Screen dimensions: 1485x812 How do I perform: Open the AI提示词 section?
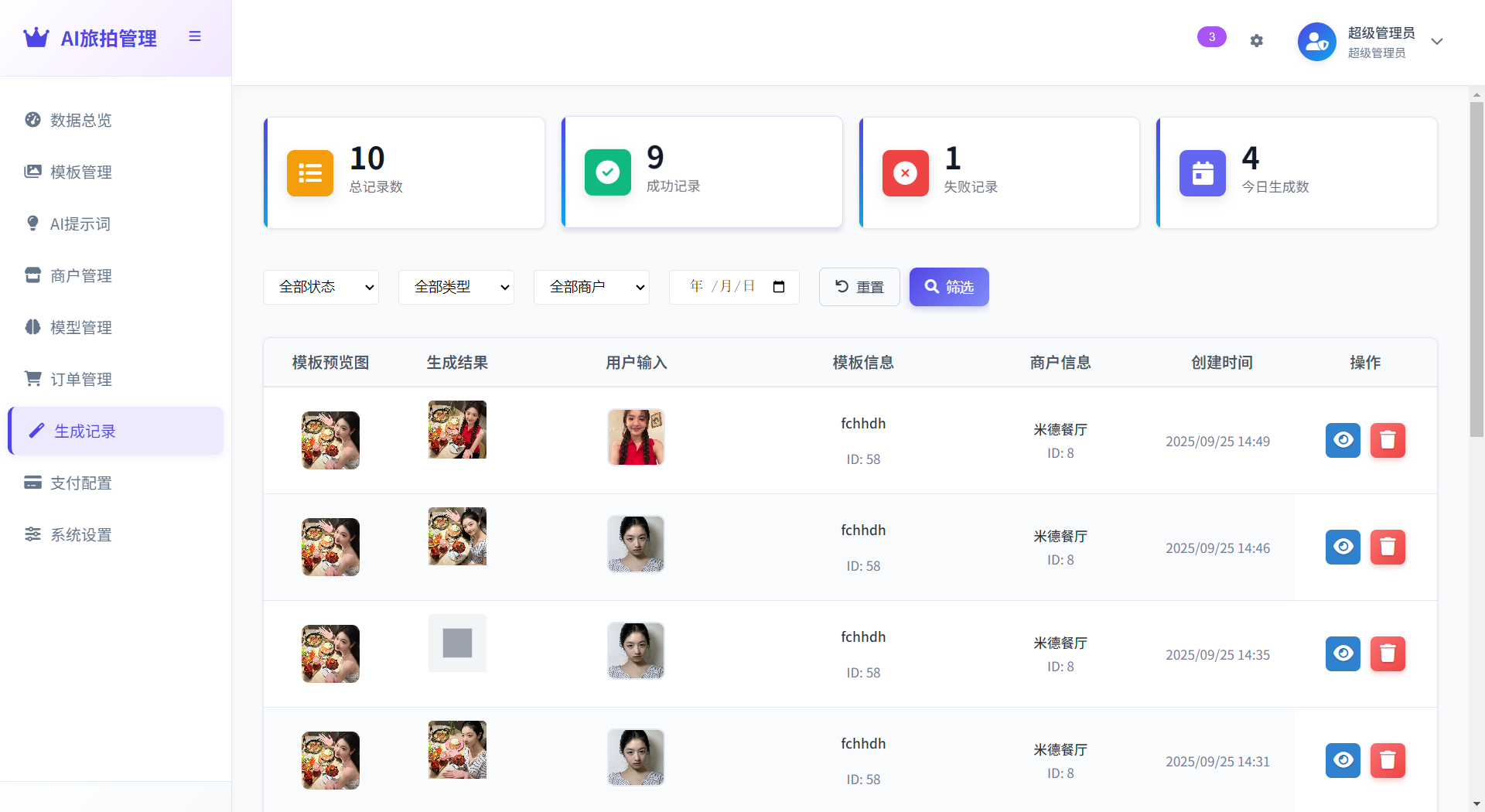click(80, 223)
